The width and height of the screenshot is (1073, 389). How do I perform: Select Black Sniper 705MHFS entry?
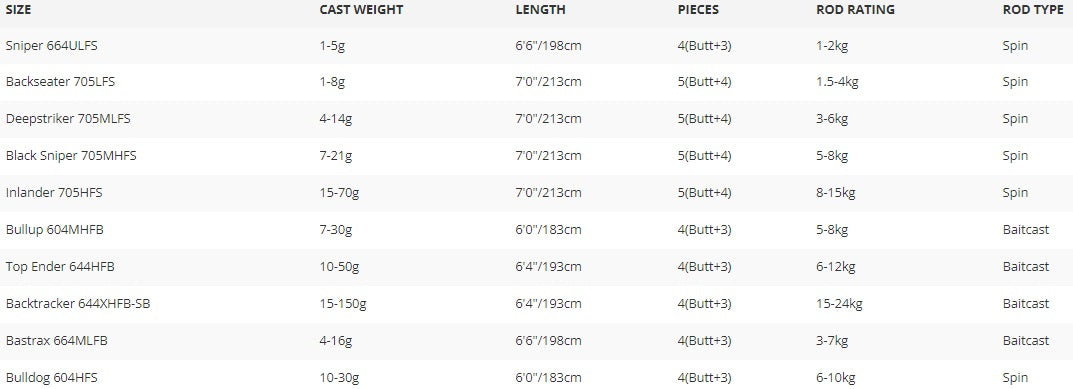pos(71,156)
